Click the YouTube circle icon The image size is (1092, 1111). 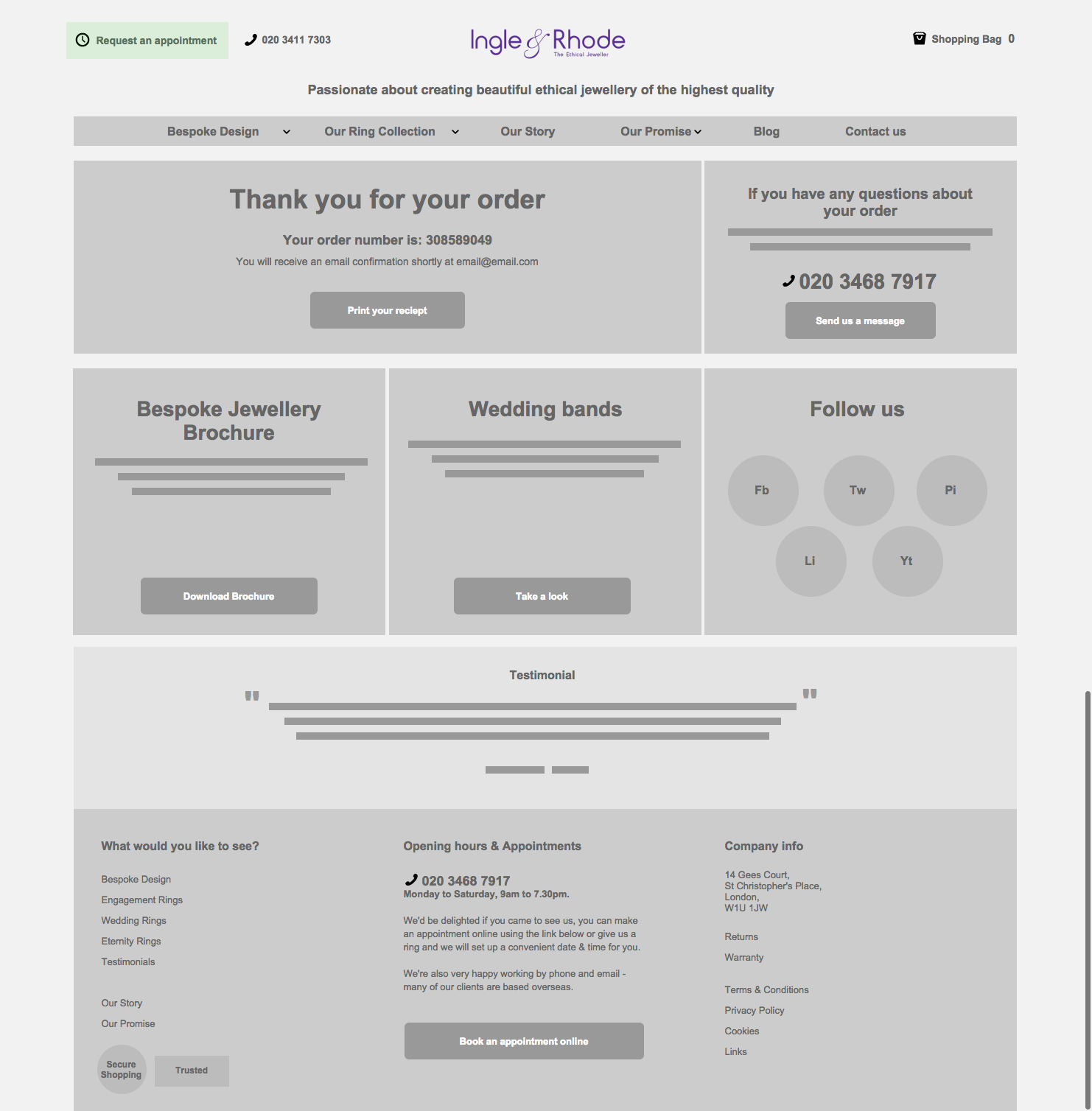[x=907, y=561]
